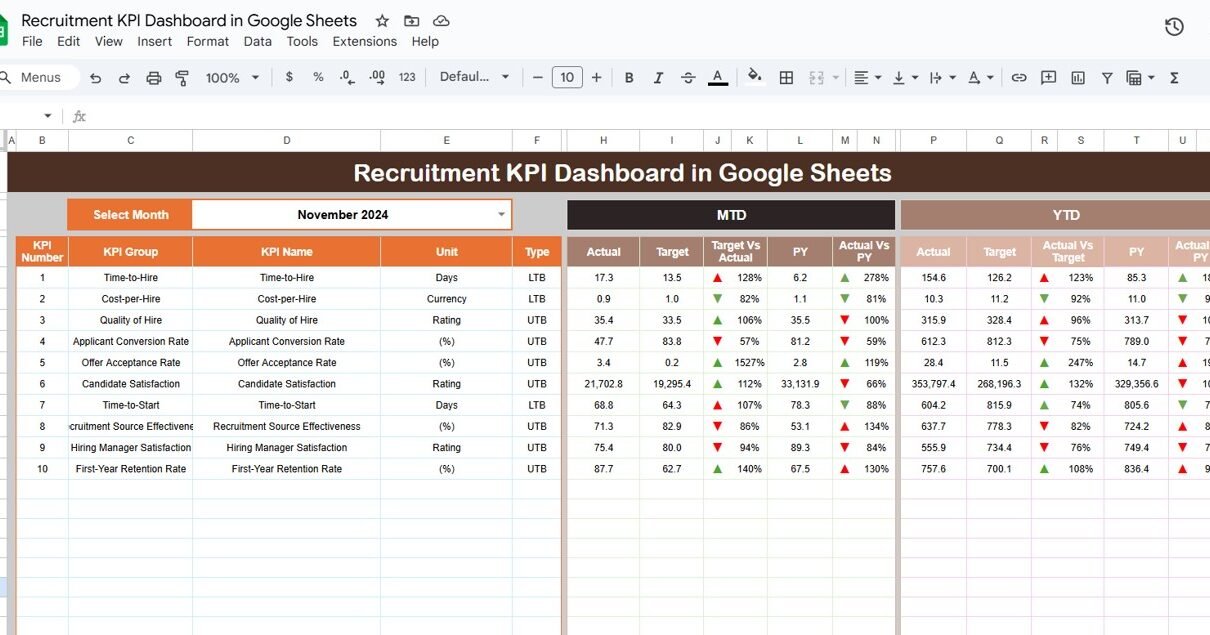Screen dimensions: 1210x635
Task: Open the Help menu
Action: point(425,41)
